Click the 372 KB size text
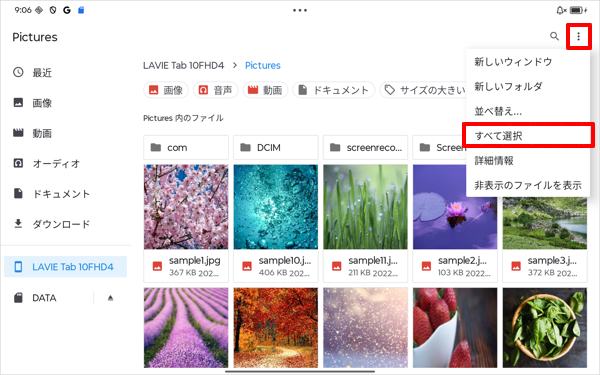Image resolution: width=600 pixels, height=375 pixels. 542,273
